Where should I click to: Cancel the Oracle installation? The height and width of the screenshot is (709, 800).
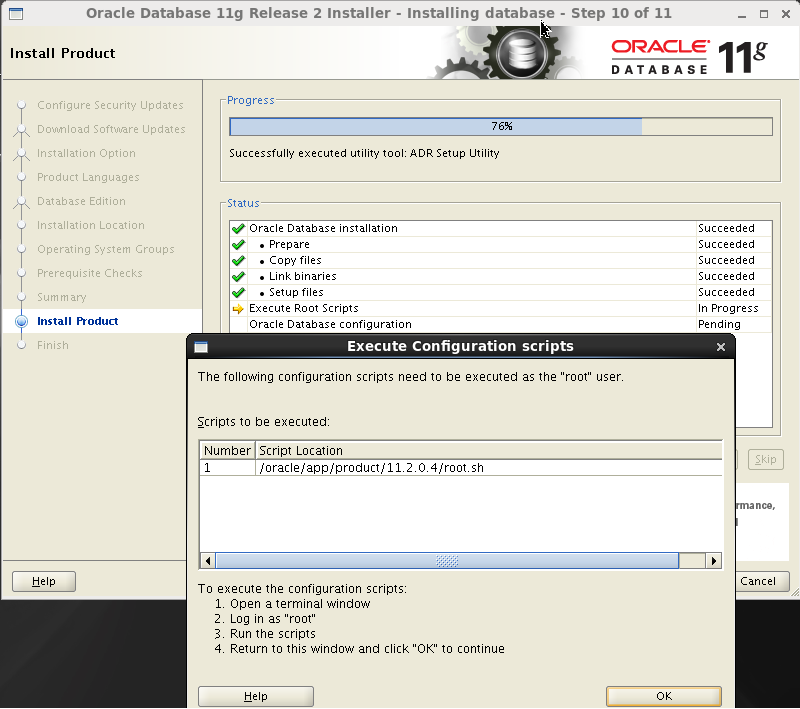[x=762, y=581]
